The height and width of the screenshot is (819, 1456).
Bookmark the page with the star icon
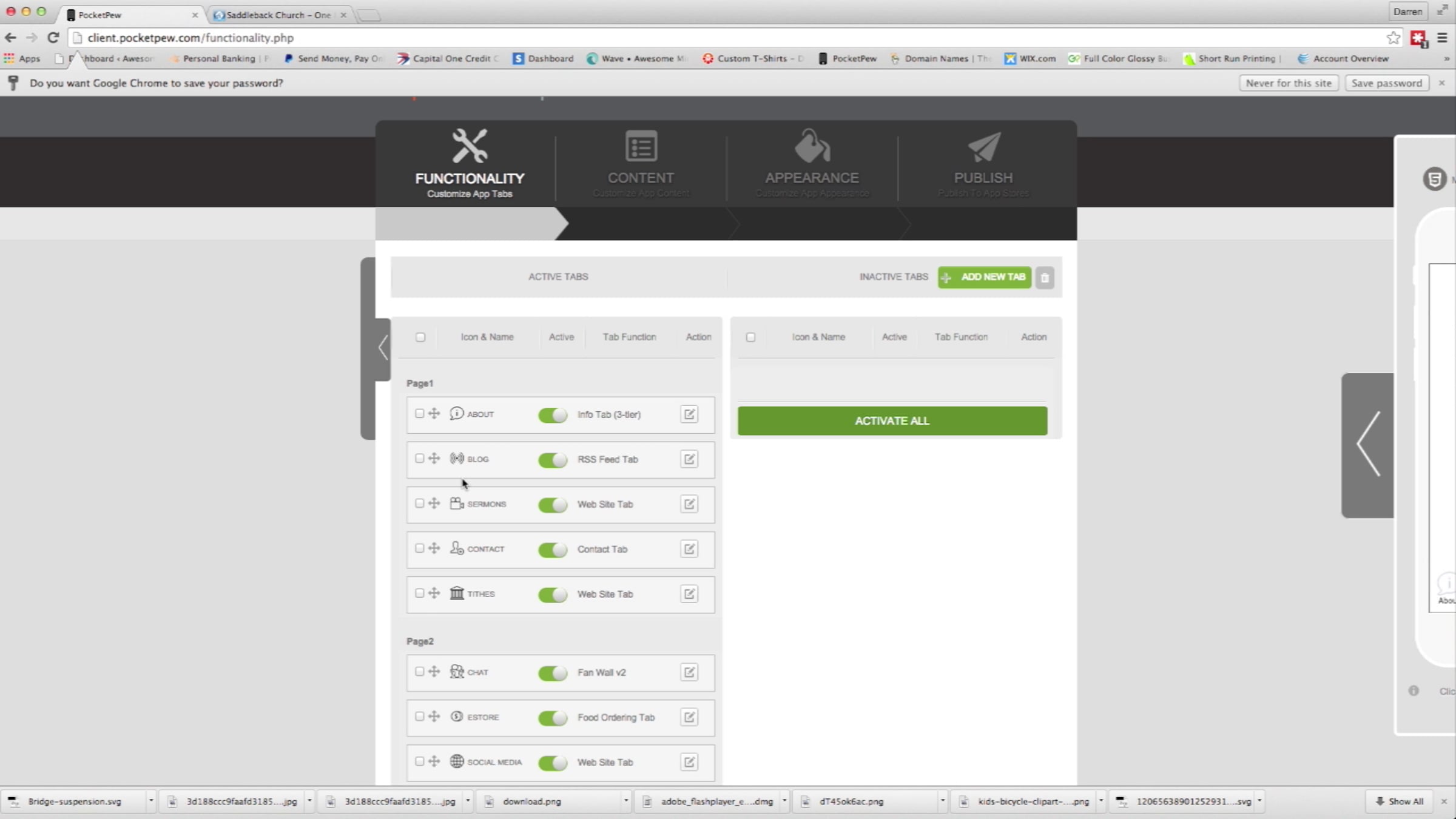click(x=1393, y=38)
